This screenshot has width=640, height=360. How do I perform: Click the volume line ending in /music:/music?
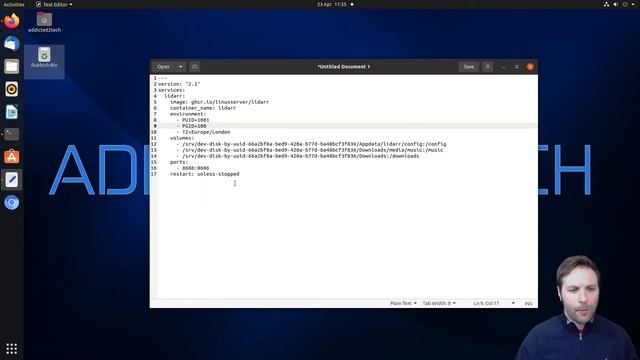[x=310, y=150]
